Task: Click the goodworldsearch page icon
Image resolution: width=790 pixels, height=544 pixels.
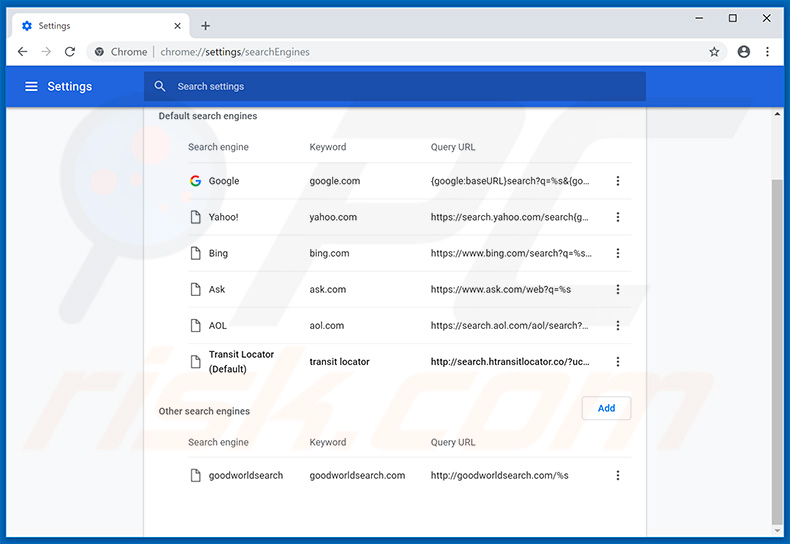Action: pyautogui.click(x=195, y=475)
